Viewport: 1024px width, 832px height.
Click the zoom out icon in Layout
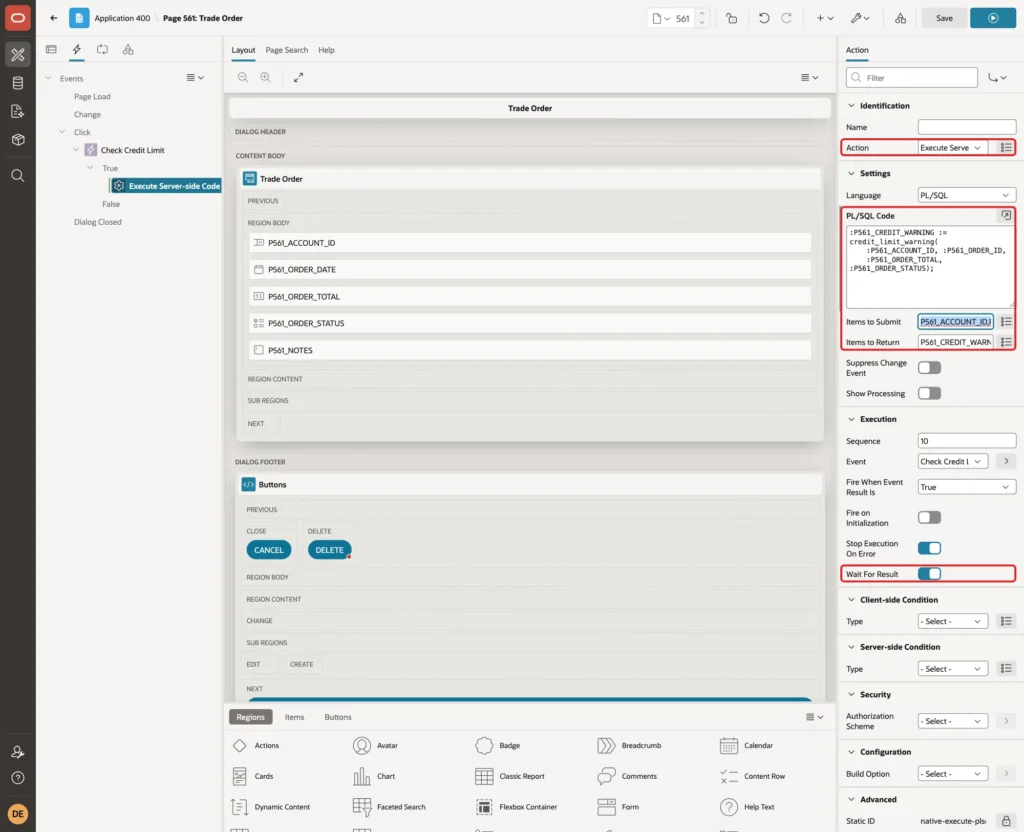(x=243, y=77)
